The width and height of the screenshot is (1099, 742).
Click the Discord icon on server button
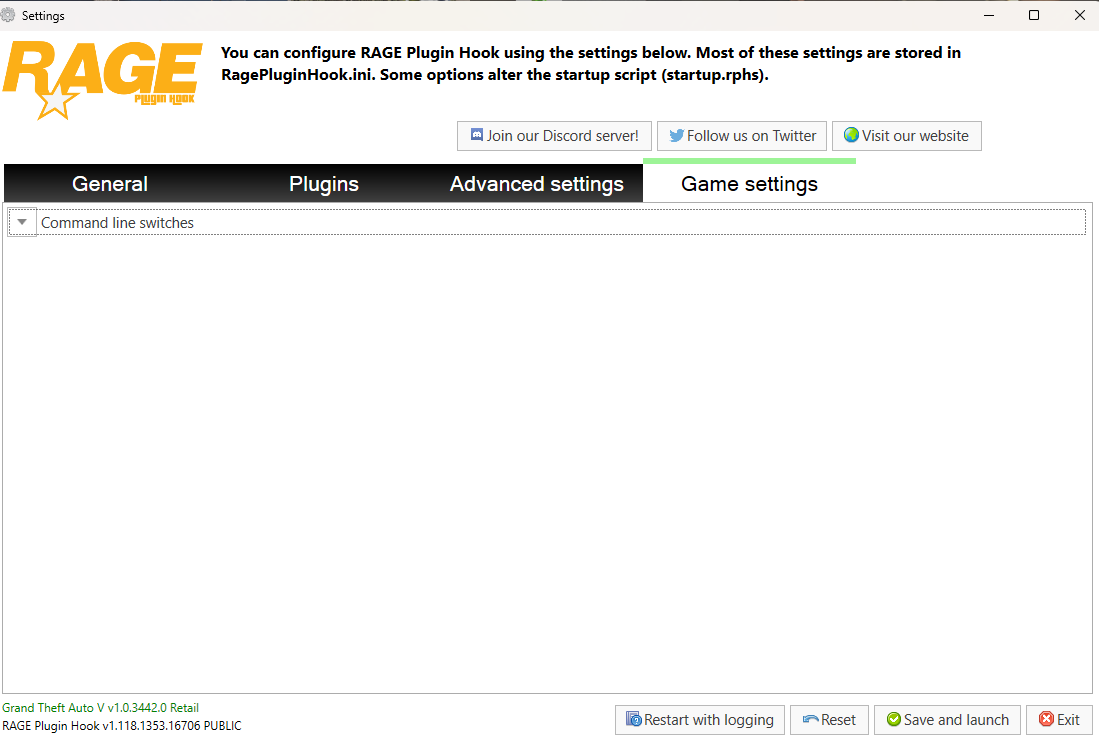coord(477,135)
